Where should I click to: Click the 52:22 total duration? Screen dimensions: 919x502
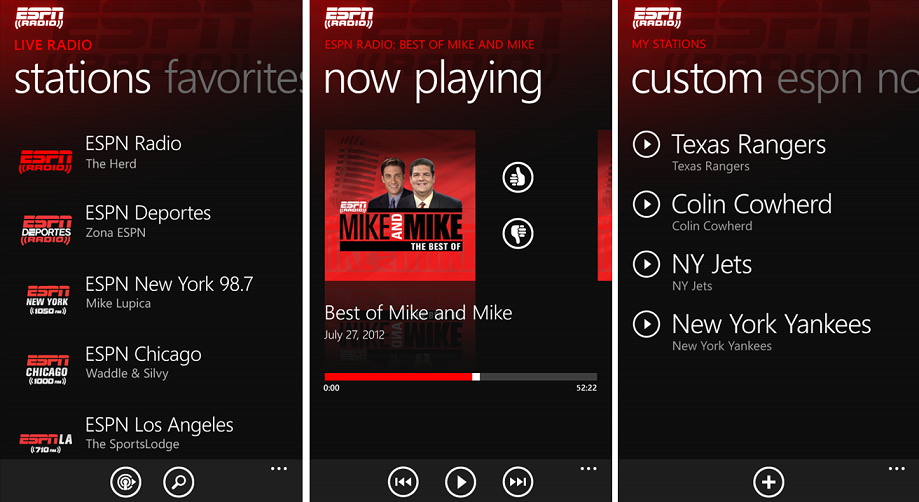[587, 388]
